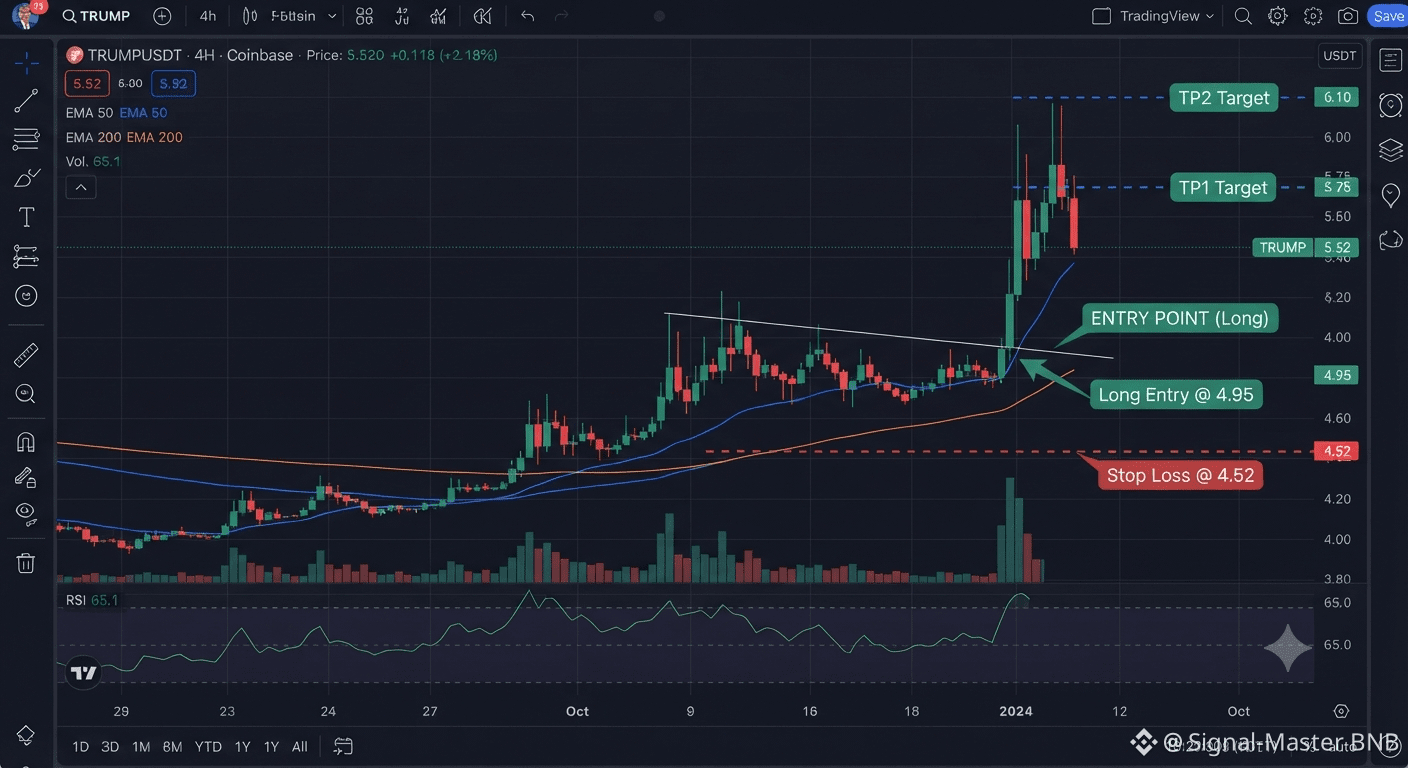The image size is (1408, 768).
Task: Open the go-to-date calendar icon
Action: click(343, 746)
